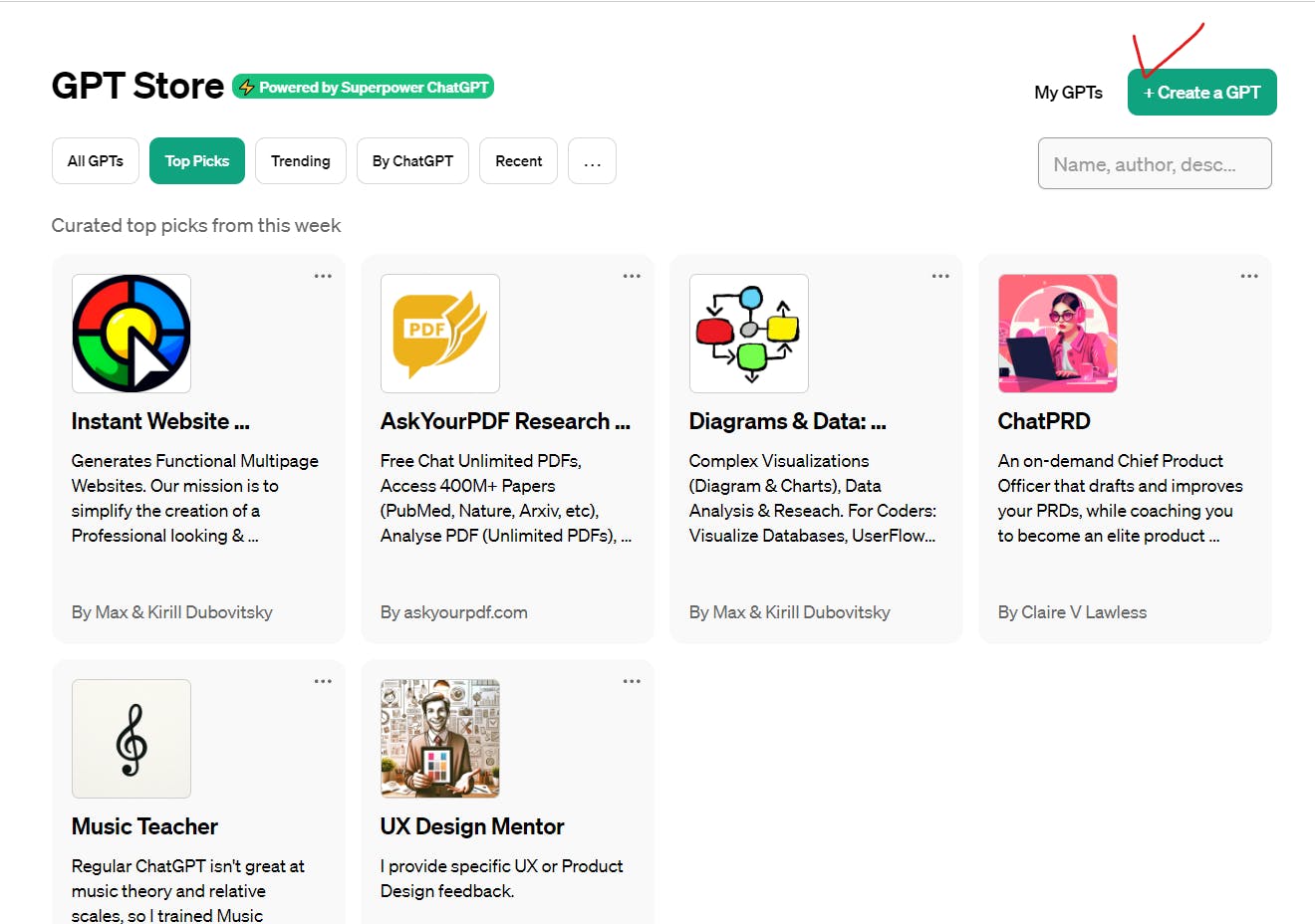Click 'Curated top picks from this week' text
This screenshot has height=924, width=1315.
pos(196,226)
